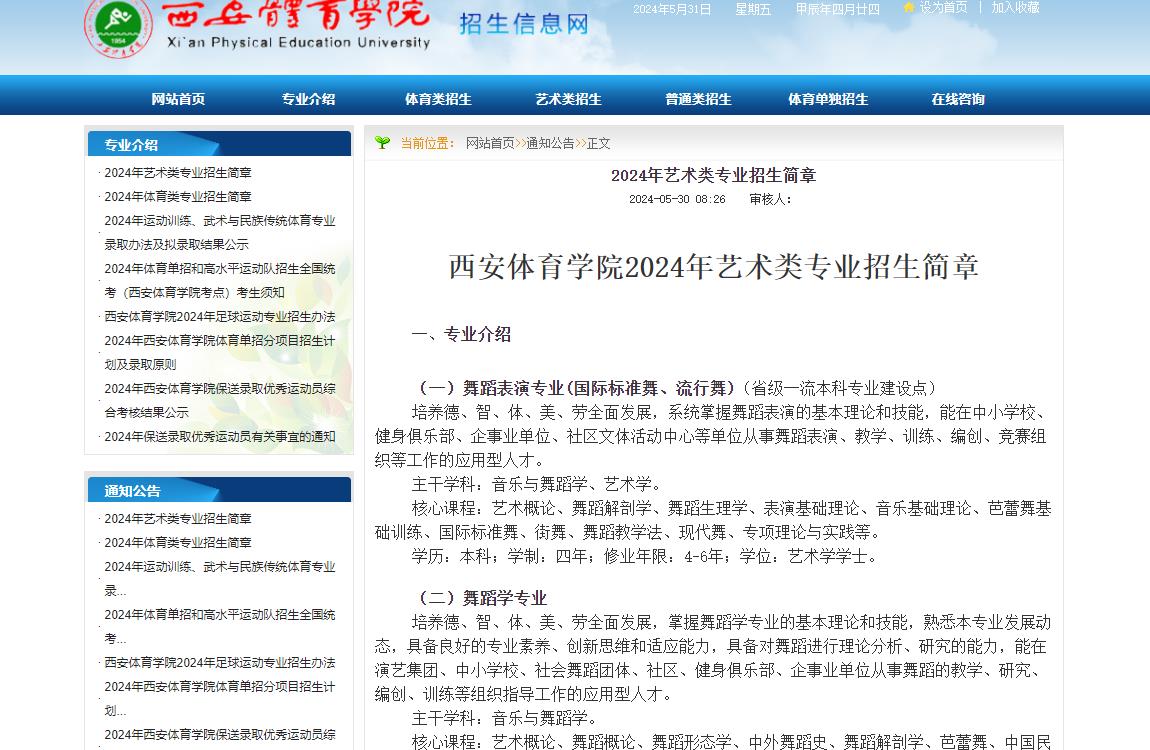Click the 专业介绍 sidebar panel header

pos(219,144)
